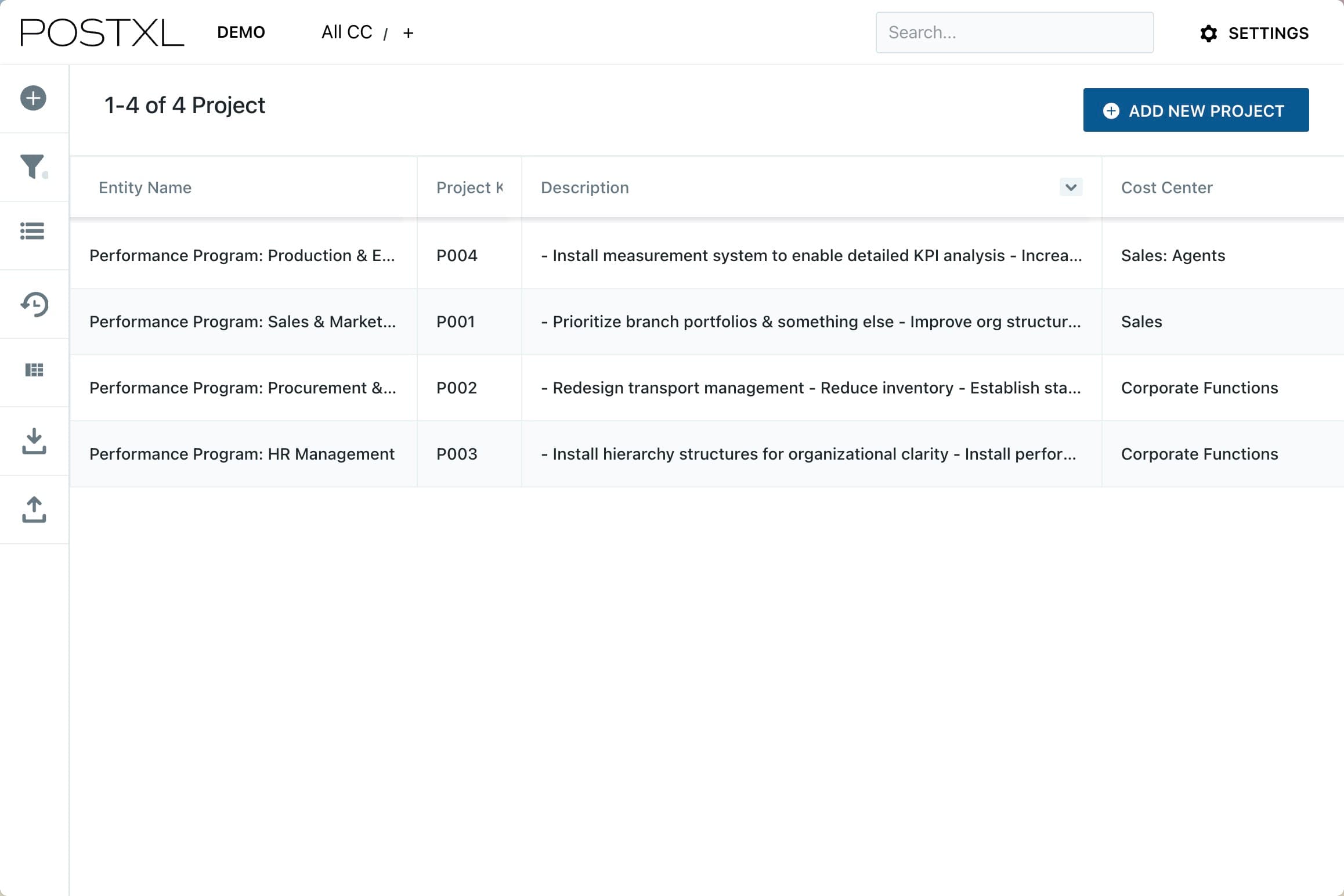Focus the Search input field
1344x896 pixels.
click(1014, 32)
